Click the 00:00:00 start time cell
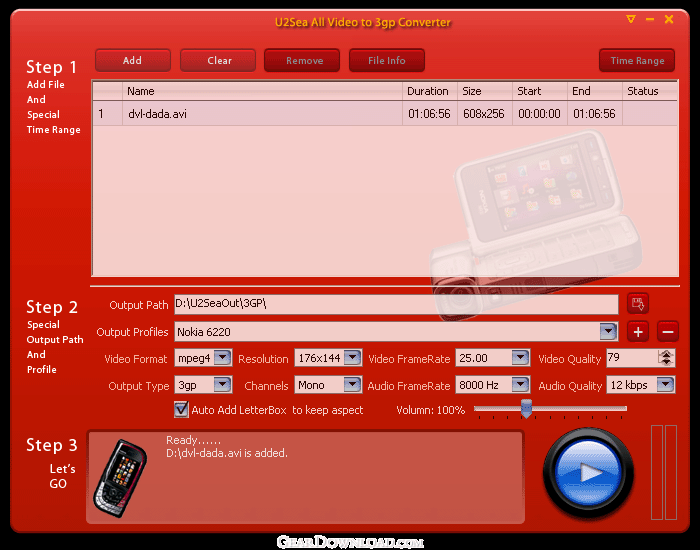This screenshot has width=700, height=550. [x=539, y=114]
